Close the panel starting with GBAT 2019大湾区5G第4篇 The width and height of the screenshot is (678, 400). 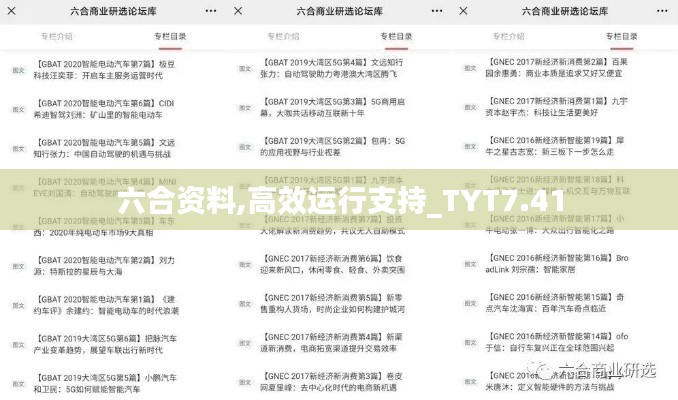[x=238, y=11]
